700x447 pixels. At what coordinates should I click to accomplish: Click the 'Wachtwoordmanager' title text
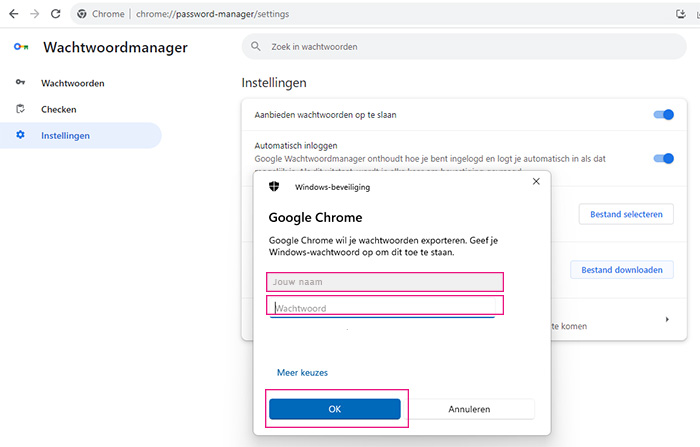click(115, 47)
